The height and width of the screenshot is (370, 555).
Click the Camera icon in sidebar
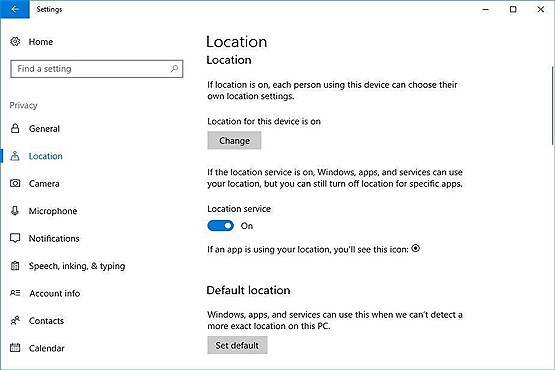(x=15, y=183)
